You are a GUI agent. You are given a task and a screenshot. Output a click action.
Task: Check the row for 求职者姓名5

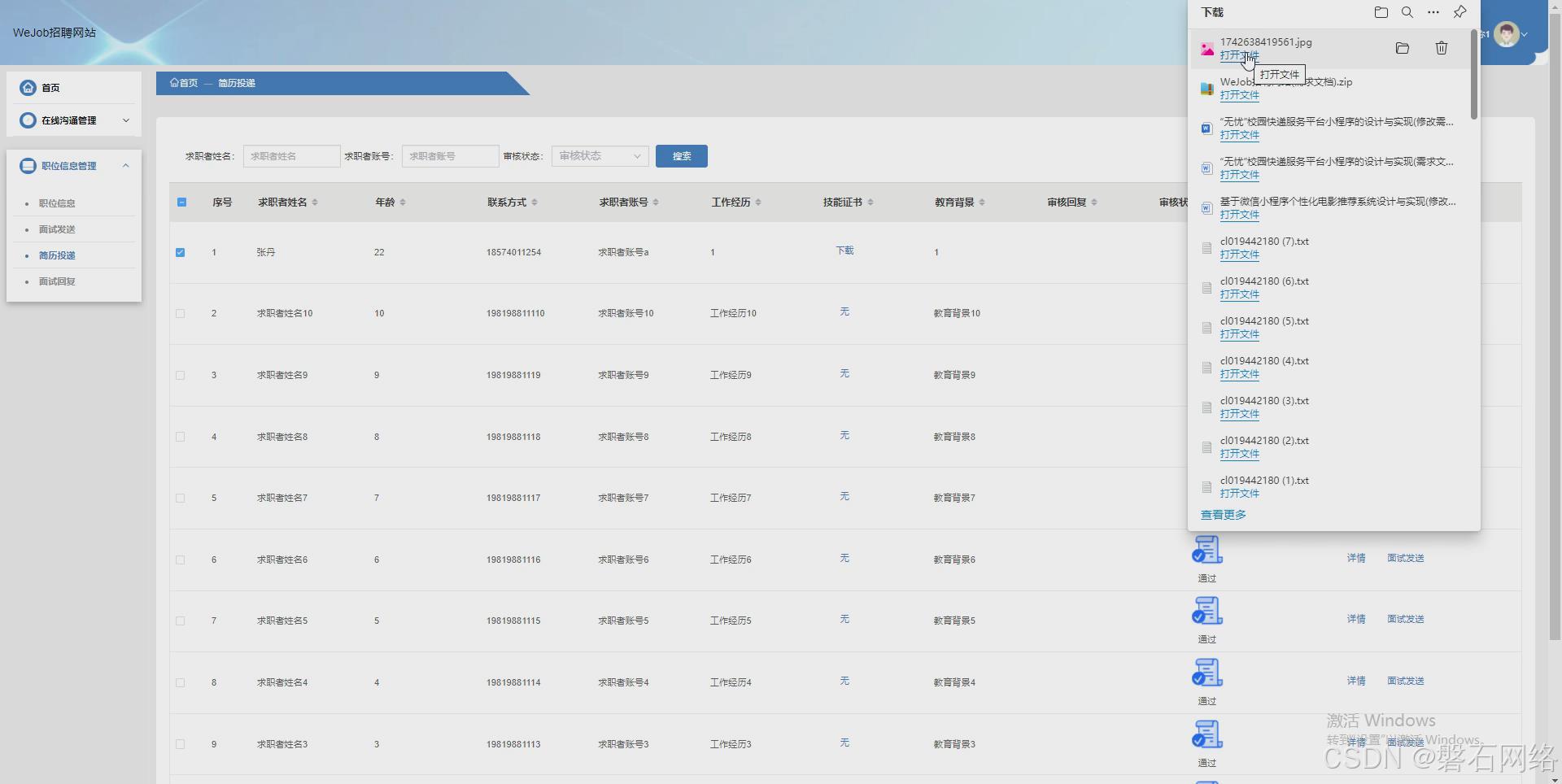tap(181, 621)
